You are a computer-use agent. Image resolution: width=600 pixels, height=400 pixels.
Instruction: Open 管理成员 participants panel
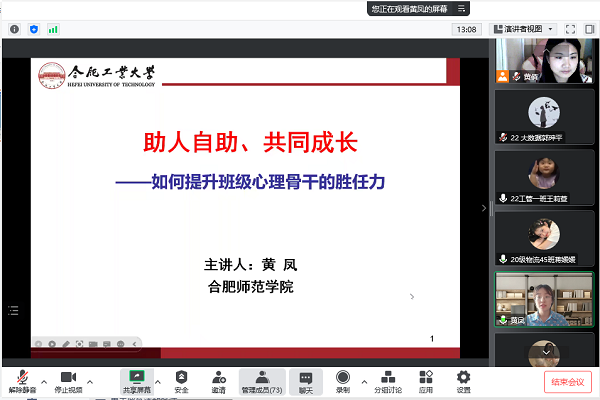pos(262,378)
